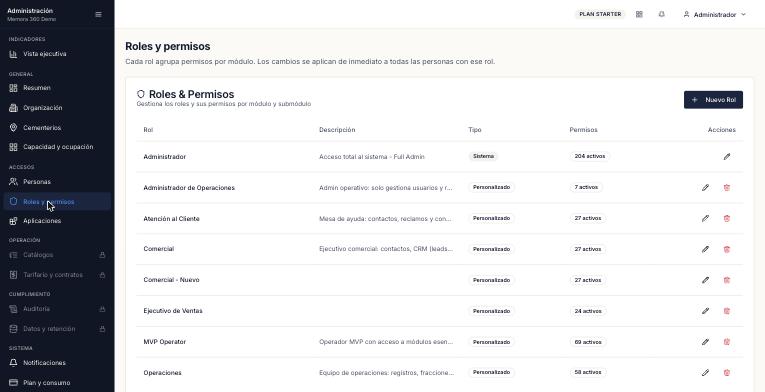The image size is (765, 392).
Task: Delete the Comercial - Nuevo role
Action: coord(726,280)
